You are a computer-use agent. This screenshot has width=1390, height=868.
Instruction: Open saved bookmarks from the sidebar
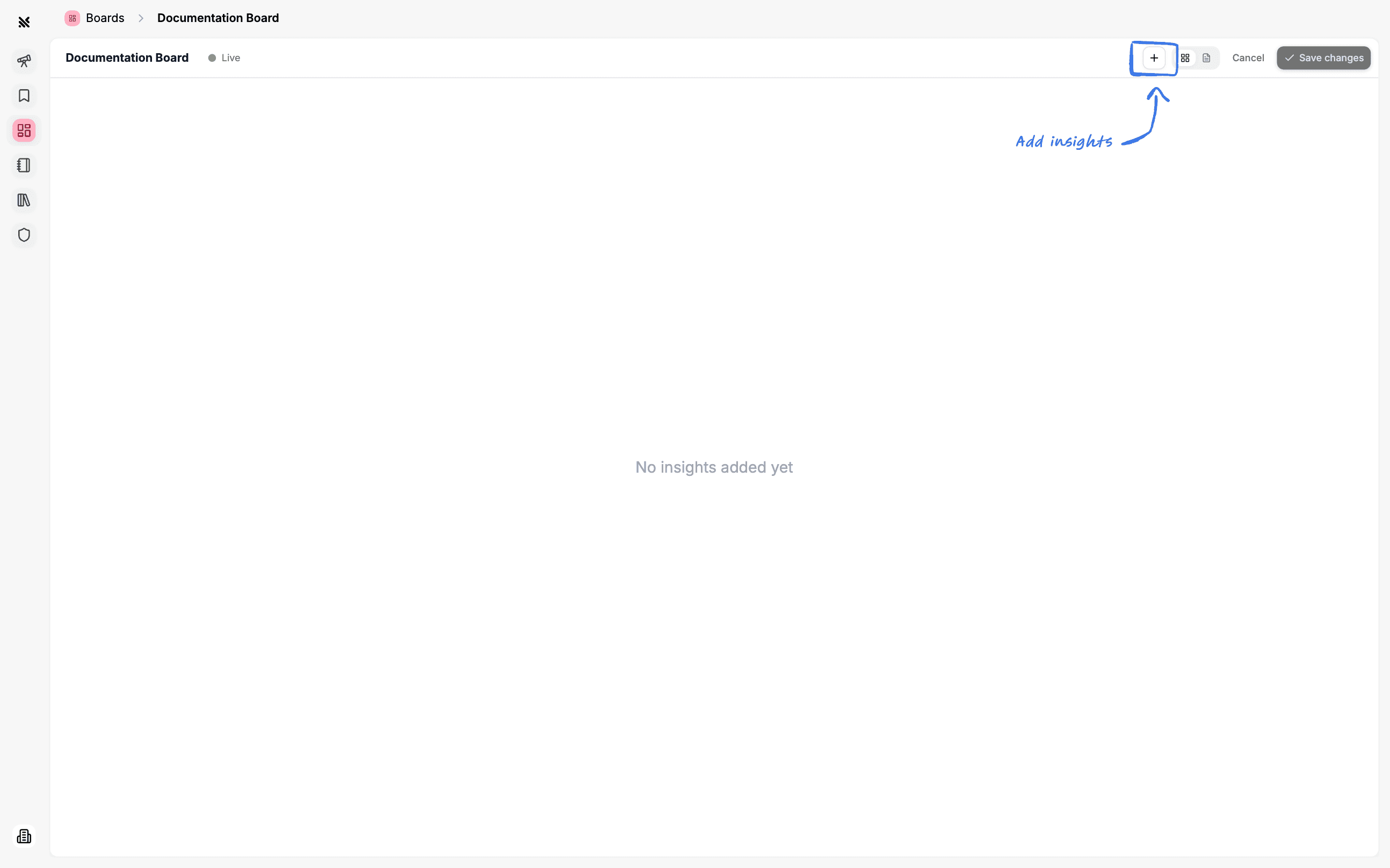click(24, 96)
